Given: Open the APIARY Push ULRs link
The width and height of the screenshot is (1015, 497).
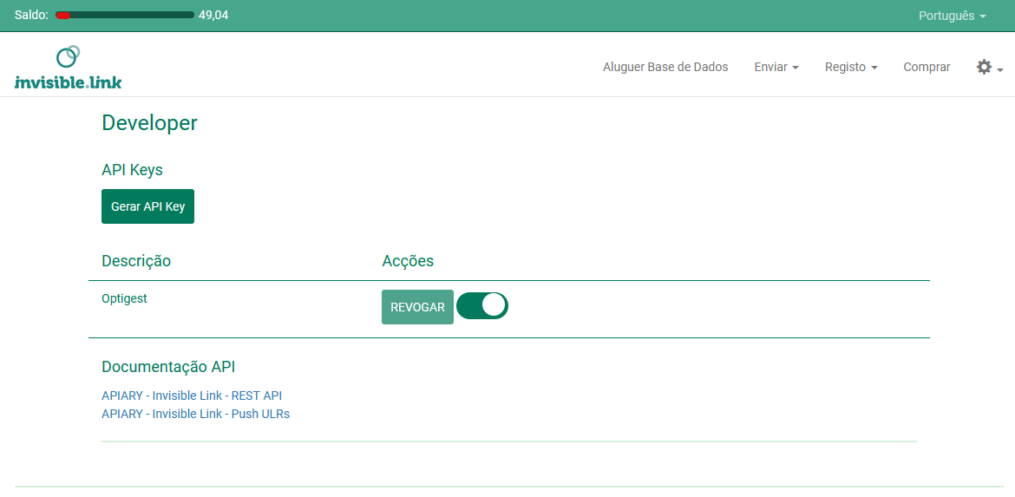Looking at the screenshot, I should pos(195,413).
